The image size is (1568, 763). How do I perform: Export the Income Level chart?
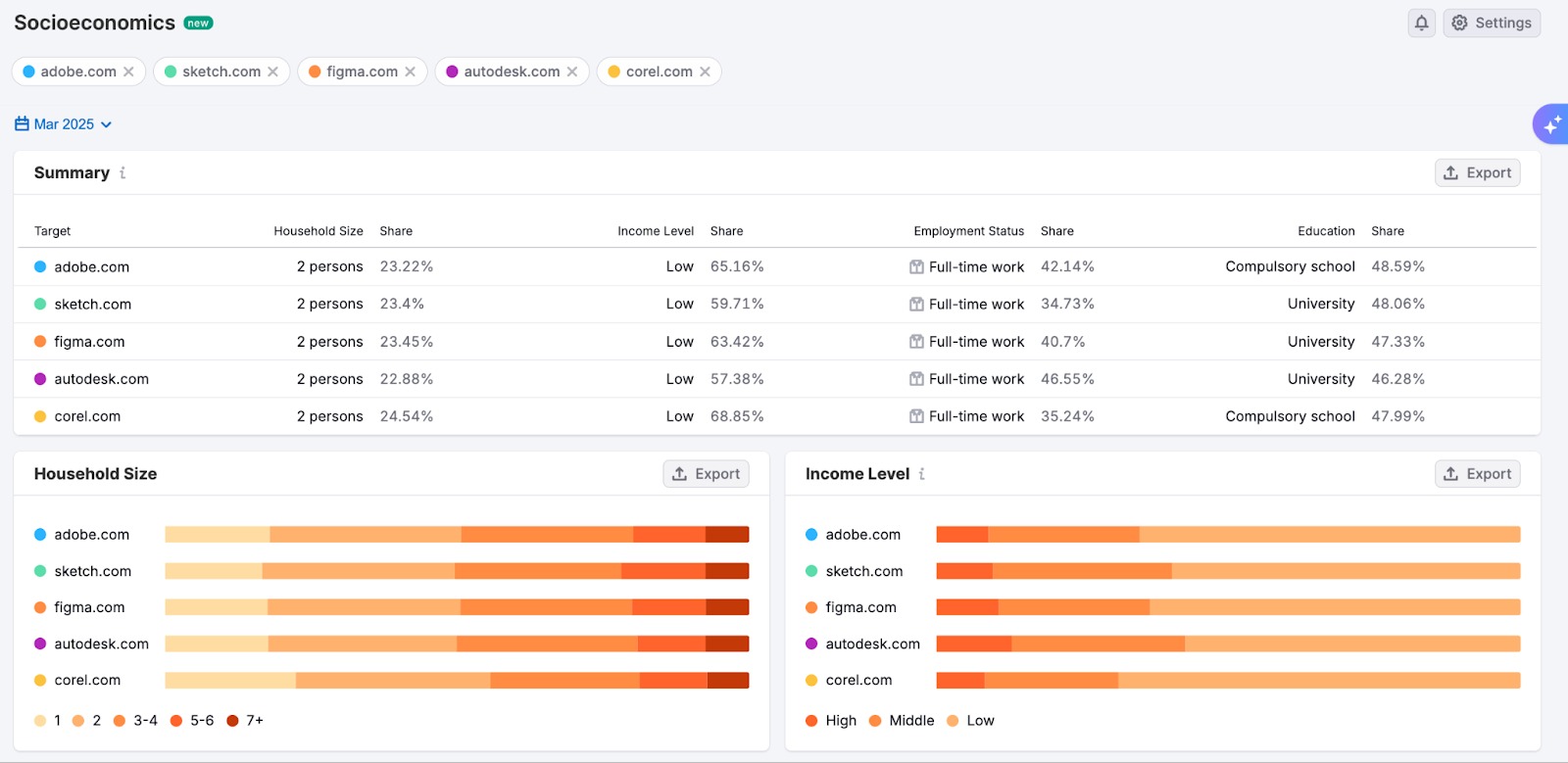[1477, 474]
